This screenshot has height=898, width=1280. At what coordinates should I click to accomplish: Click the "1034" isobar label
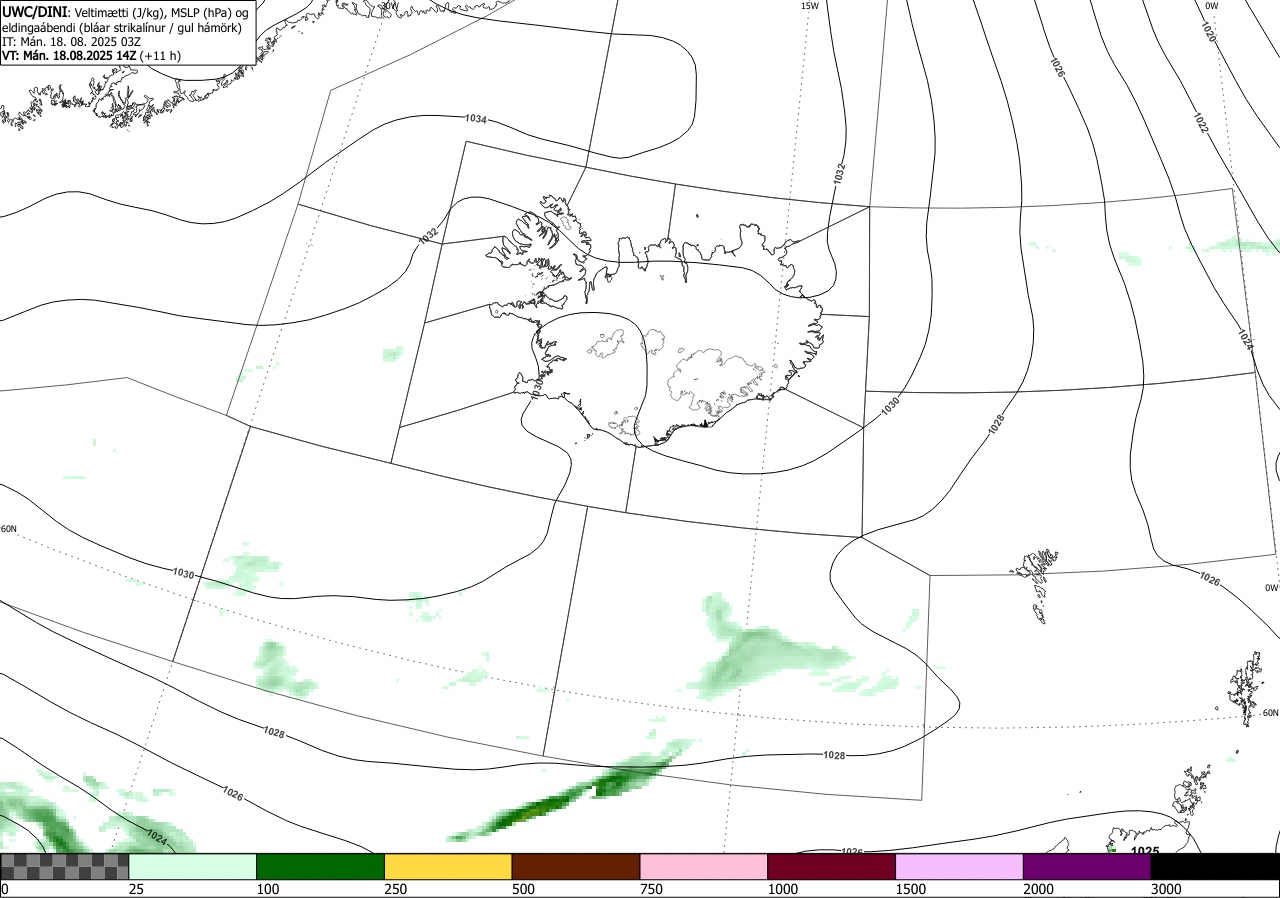[x=476, y=119]
